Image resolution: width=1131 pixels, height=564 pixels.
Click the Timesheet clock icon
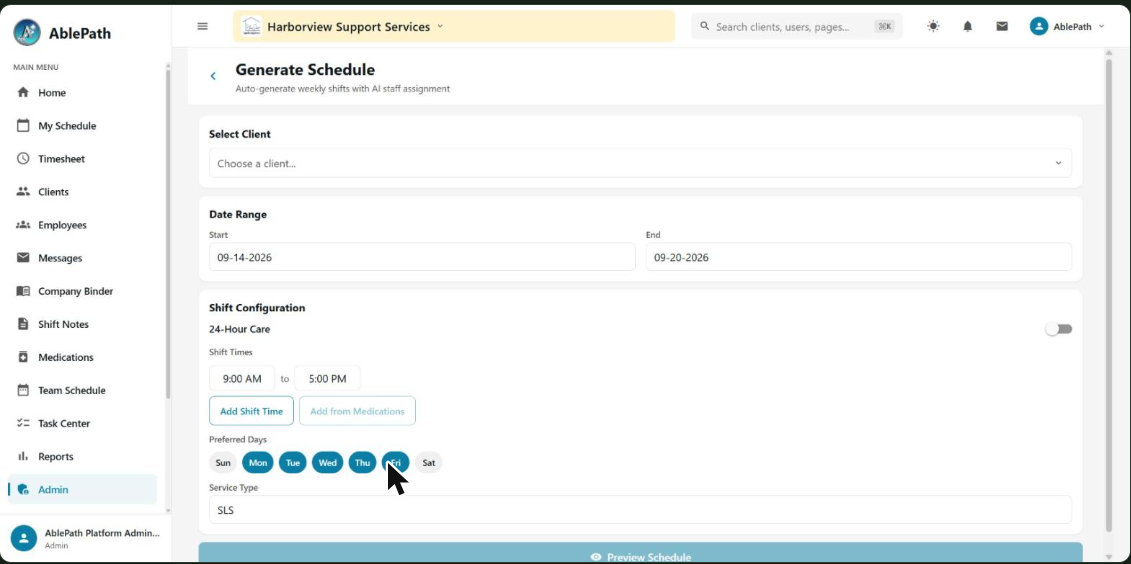pyautogui.click(x=23, y=159)
